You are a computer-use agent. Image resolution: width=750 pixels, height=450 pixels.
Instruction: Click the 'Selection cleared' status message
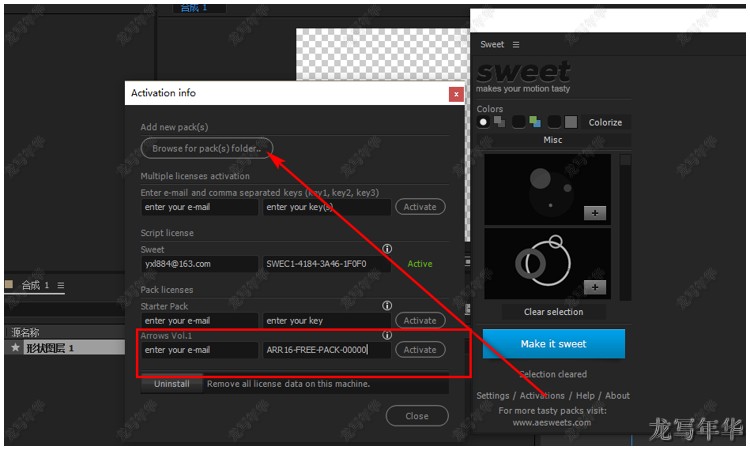click(553, 374)
